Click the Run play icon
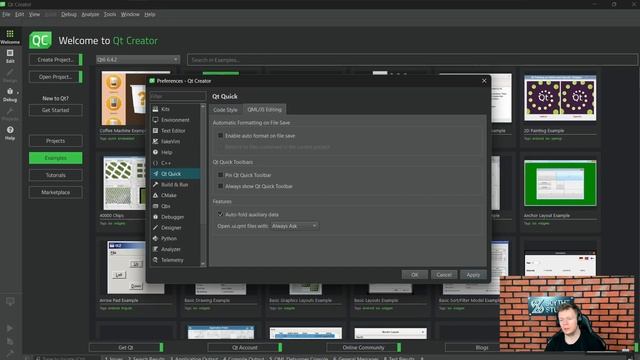Image resolution: width=640 pixels, height=360 pixels. 10,328
